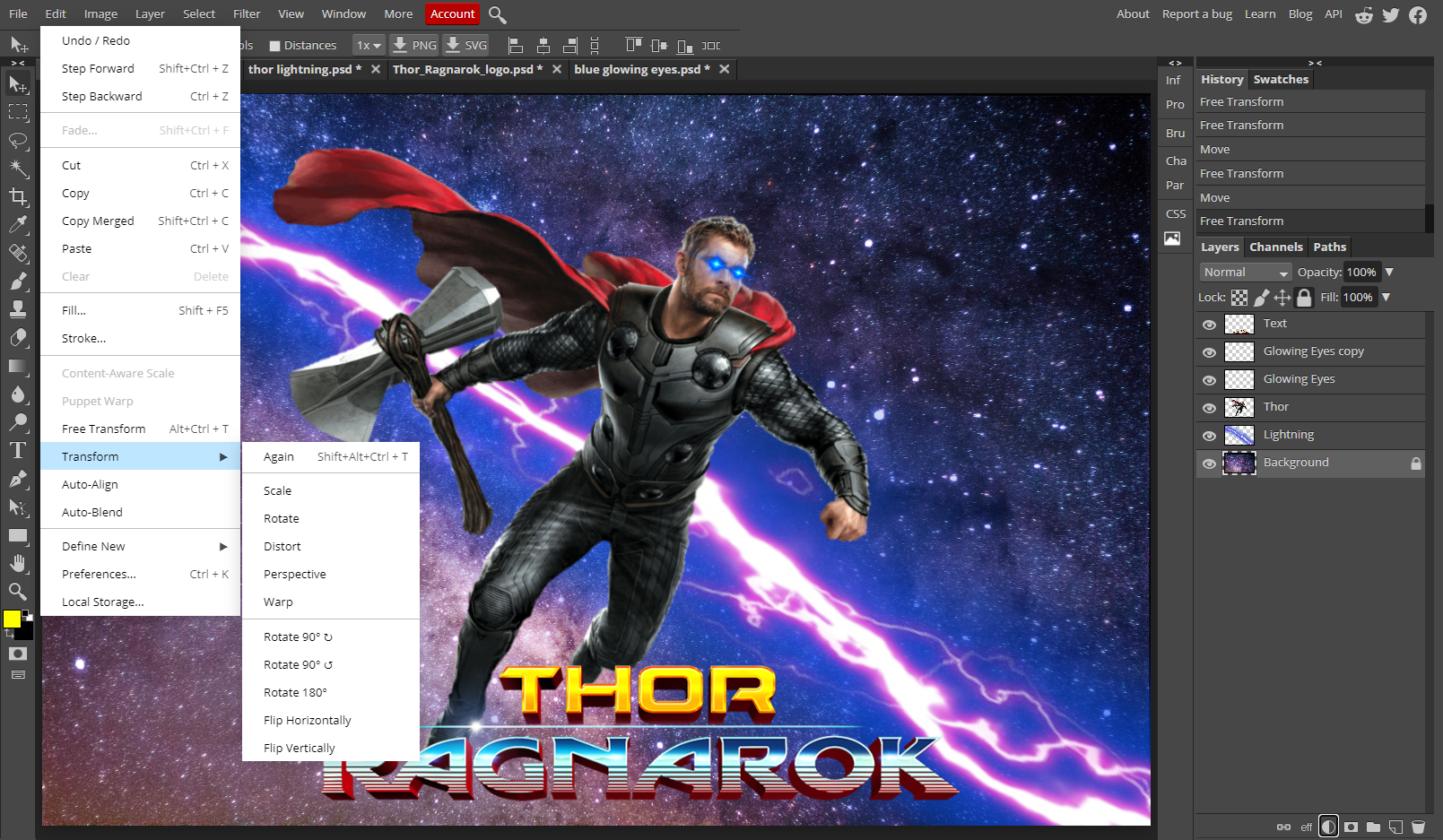
Task: Switch to the Channels tab
Action: click(1275, 247)
